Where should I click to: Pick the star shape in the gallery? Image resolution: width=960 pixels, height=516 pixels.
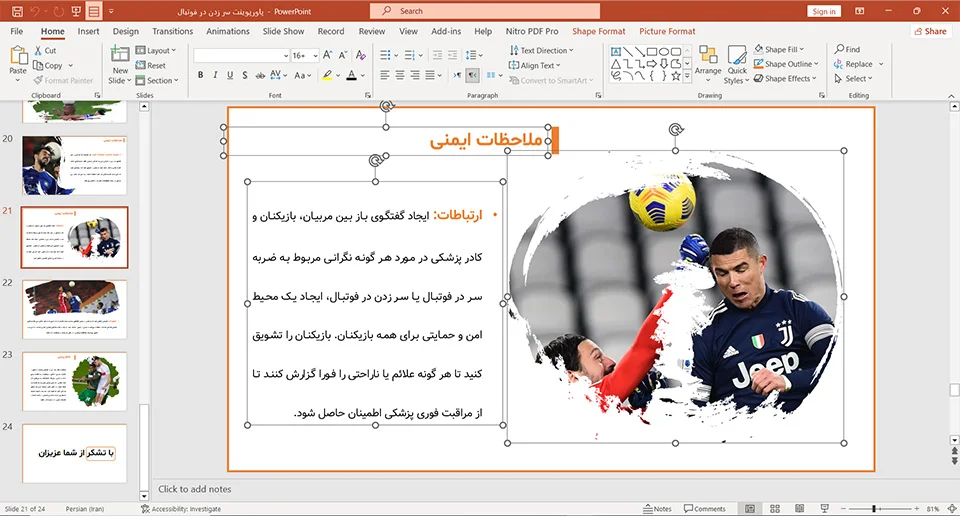675,76
